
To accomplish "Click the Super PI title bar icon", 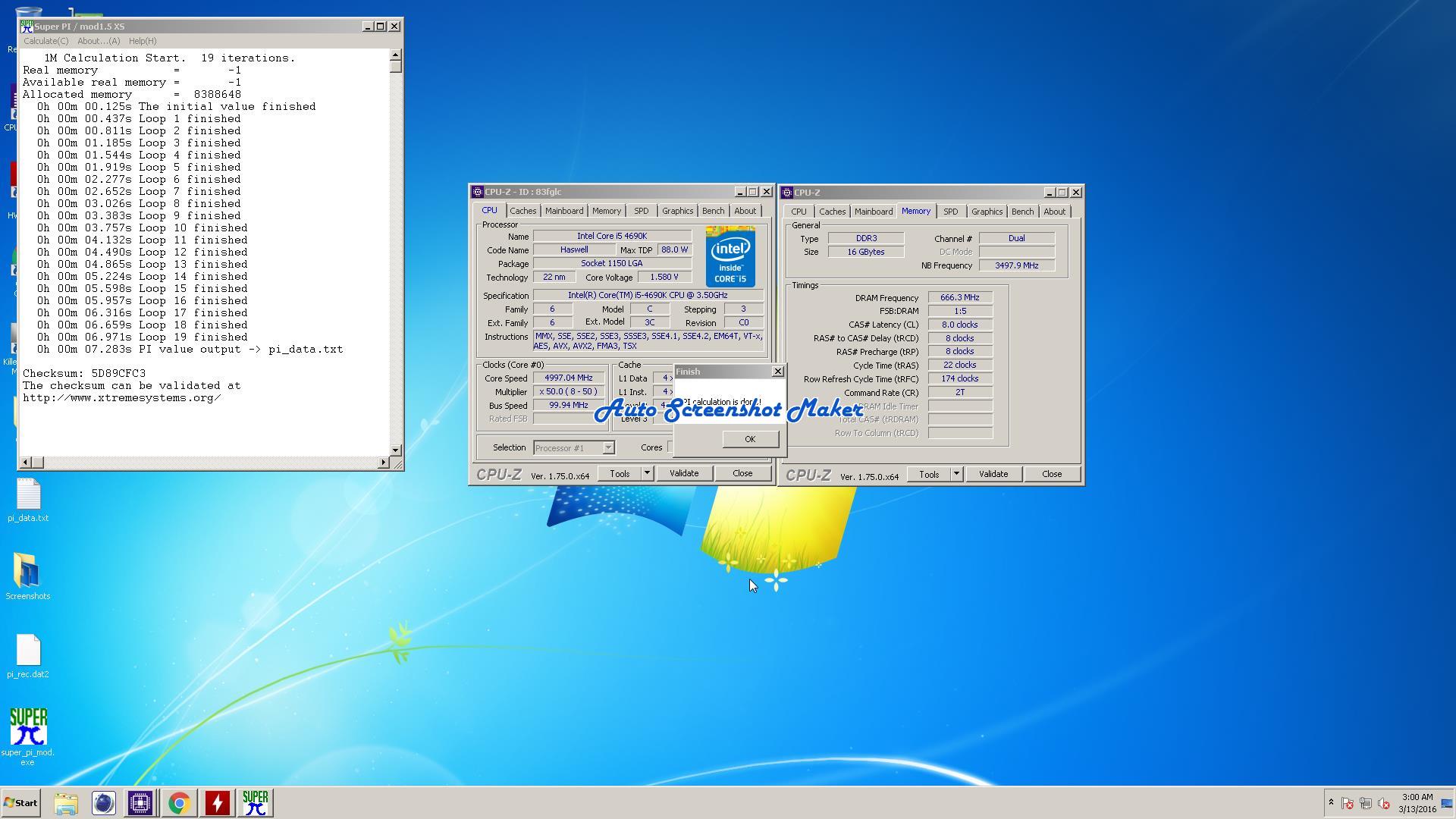I will pos(27,27).
